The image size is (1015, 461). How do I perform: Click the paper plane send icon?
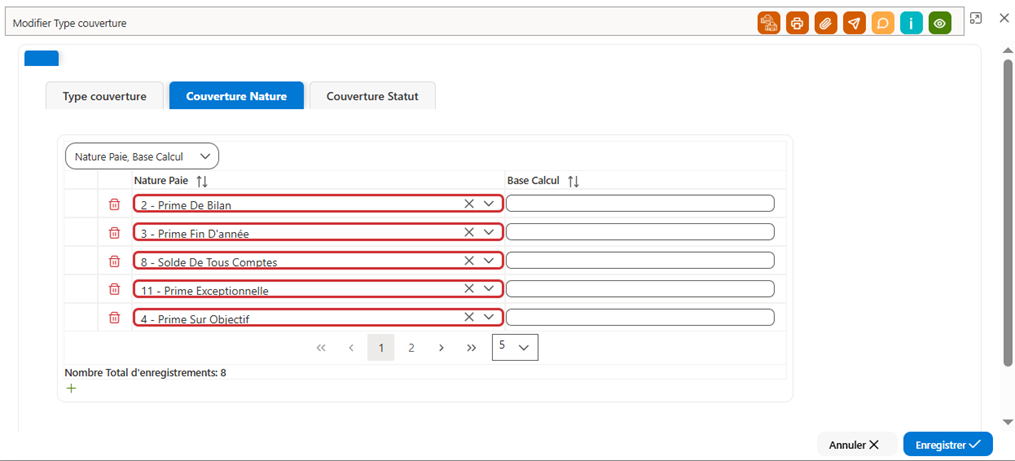[x=854, y=23]
